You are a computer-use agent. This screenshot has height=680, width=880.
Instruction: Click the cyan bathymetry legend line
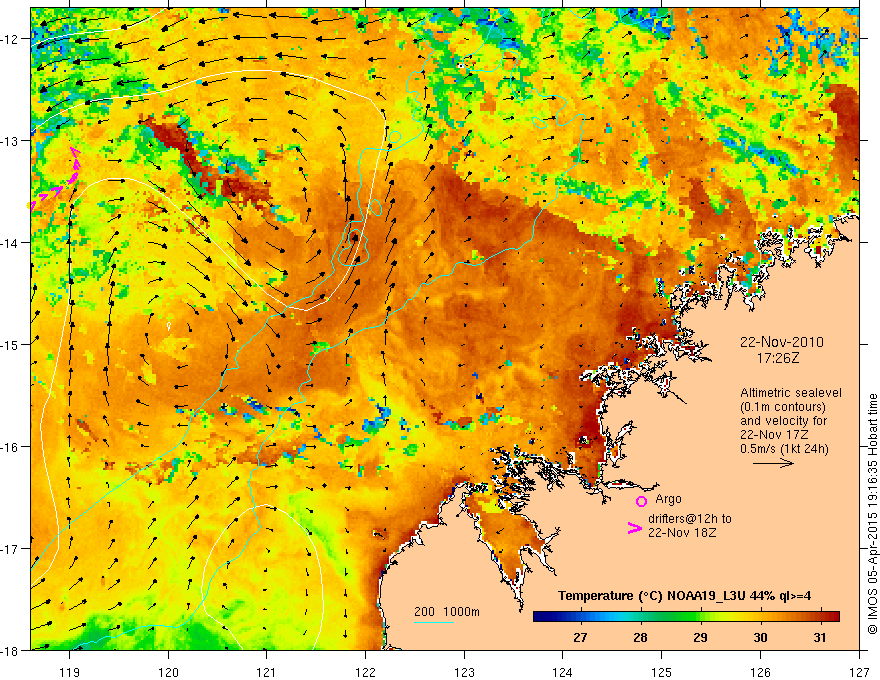434,622
